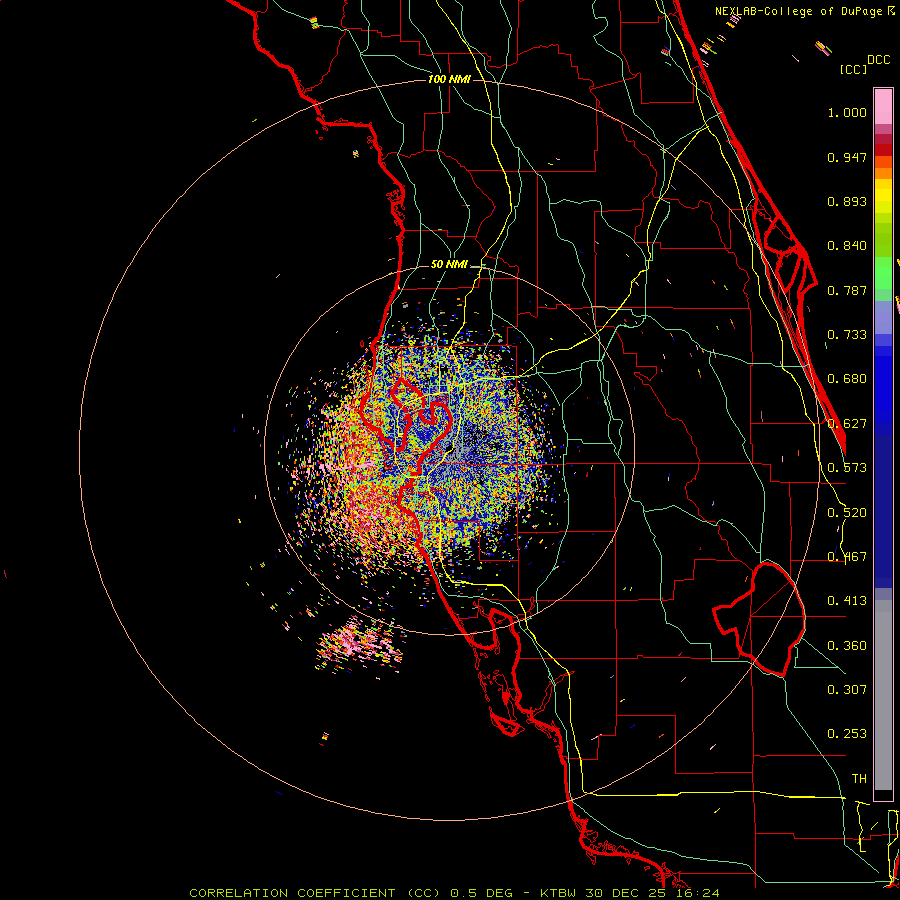Click the 30 DEC 25 date text
Viewport: 900px width, 900px height.
(x=625, y=893)
